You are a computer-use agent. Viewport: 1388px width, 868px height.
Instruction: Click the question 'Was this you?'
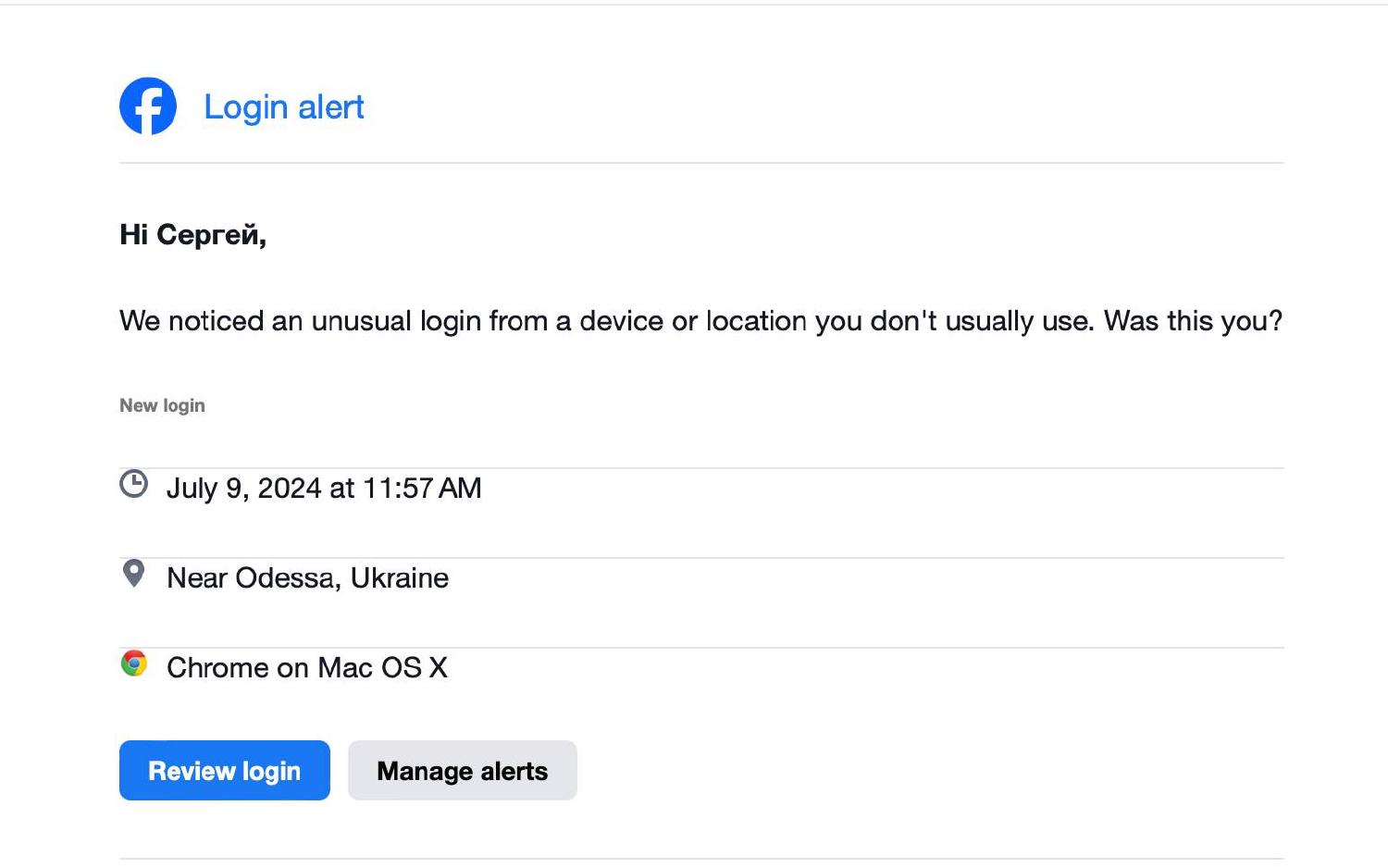point(1193,321)
